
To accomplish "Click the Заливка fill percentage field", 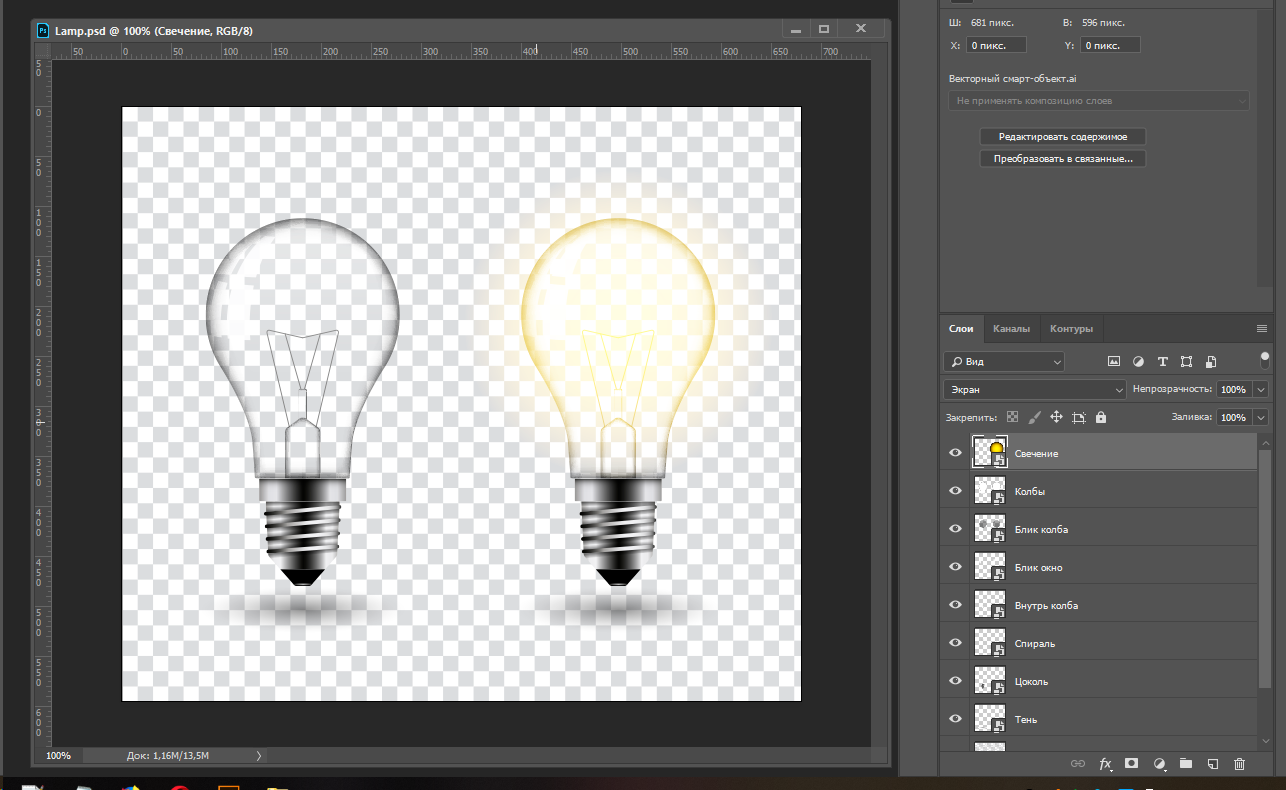I will [x=1233, y=417].
